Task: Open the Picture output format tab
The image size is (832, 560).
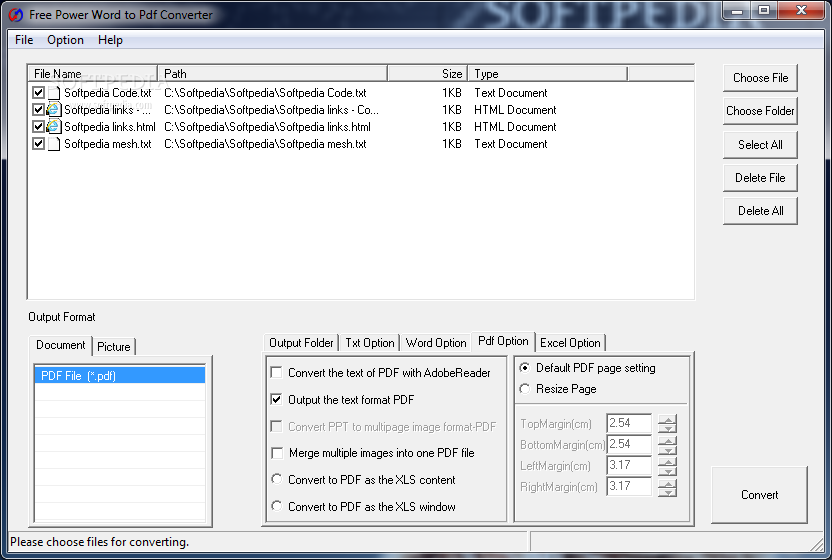Action: pyautogui.click(x=114, y=347)
